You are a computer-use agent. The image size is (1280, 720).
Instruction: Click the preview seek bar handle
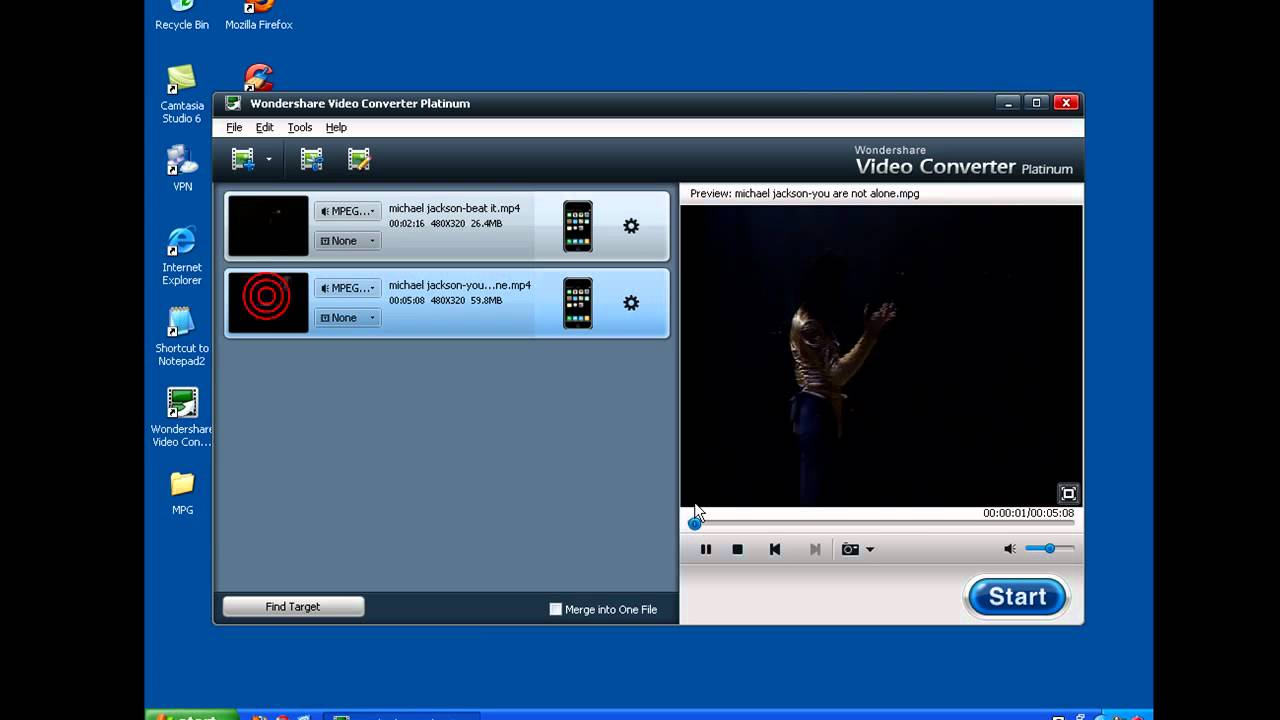tap(694, 523)
